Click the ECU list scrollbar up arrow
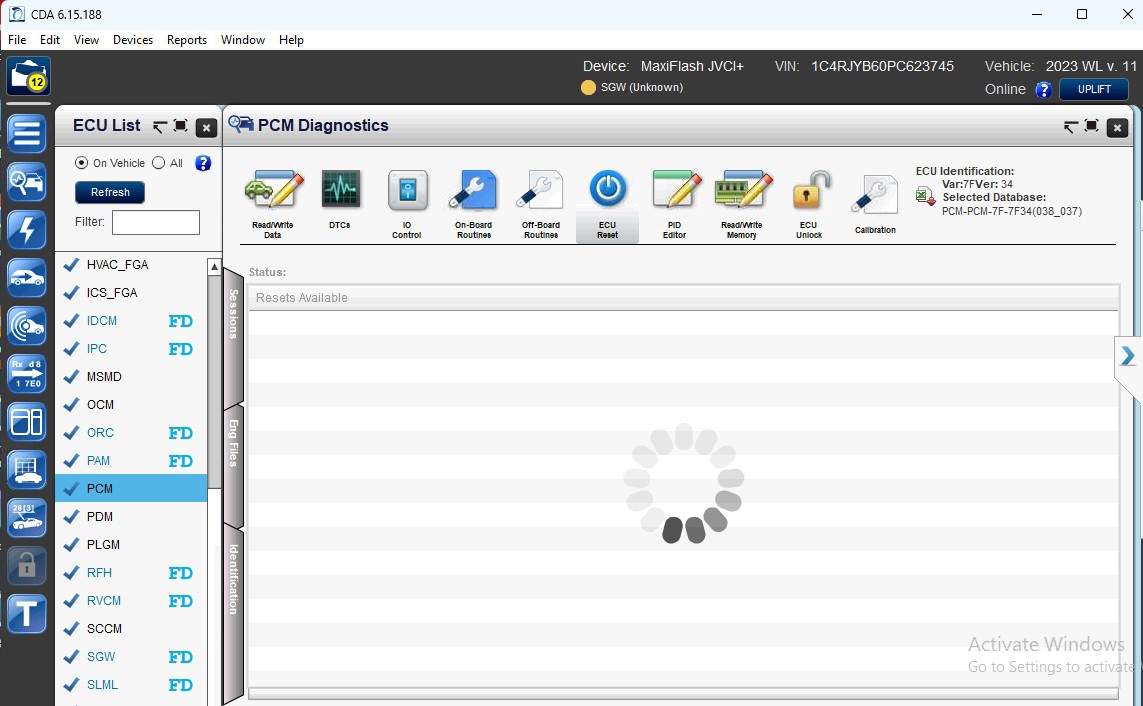Image resolution: width=1143 pixels, height=706 pixels. tap(214, 267)
